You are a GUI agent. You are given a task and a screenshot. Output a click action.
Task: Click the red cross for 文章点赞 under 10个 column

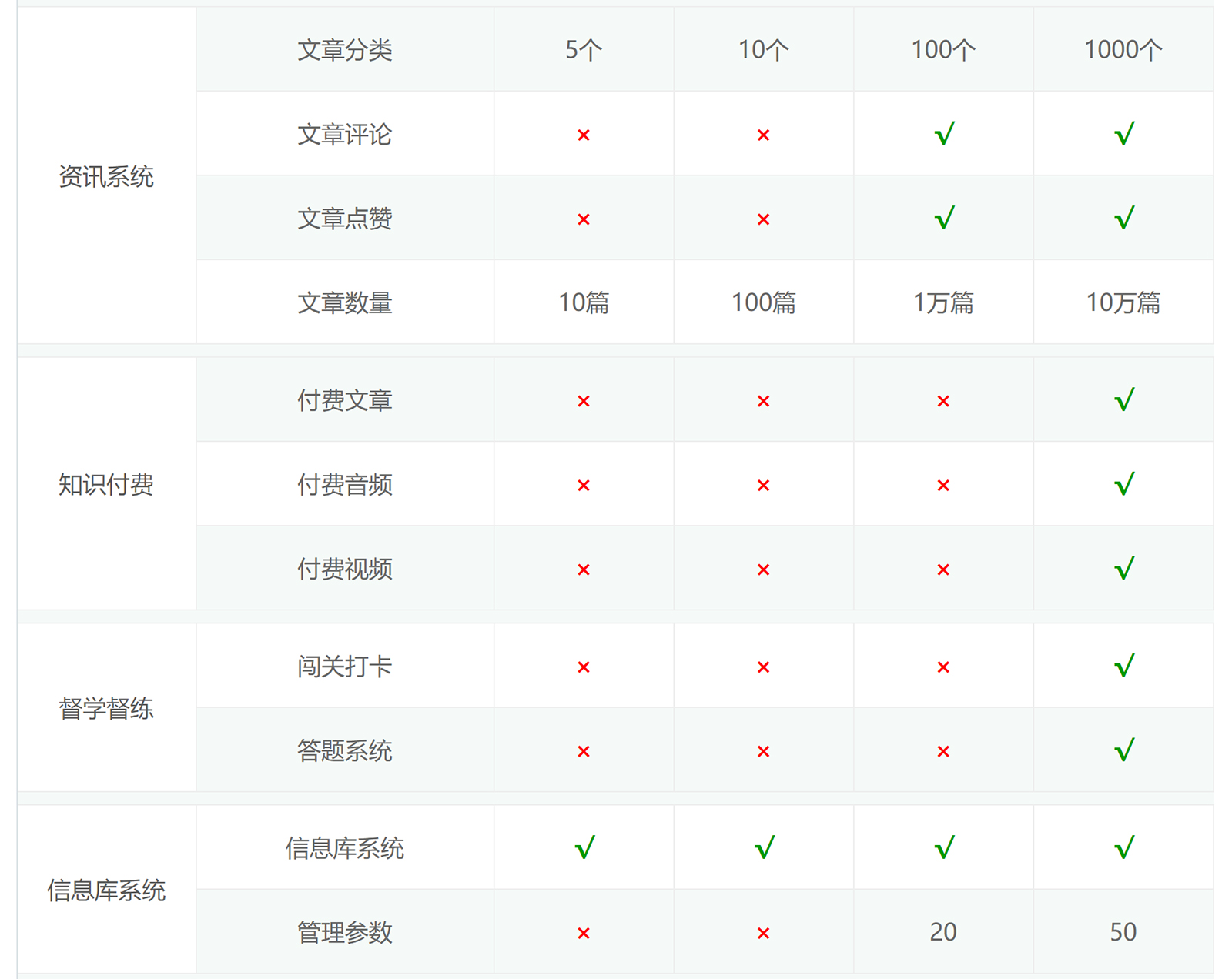763,220
